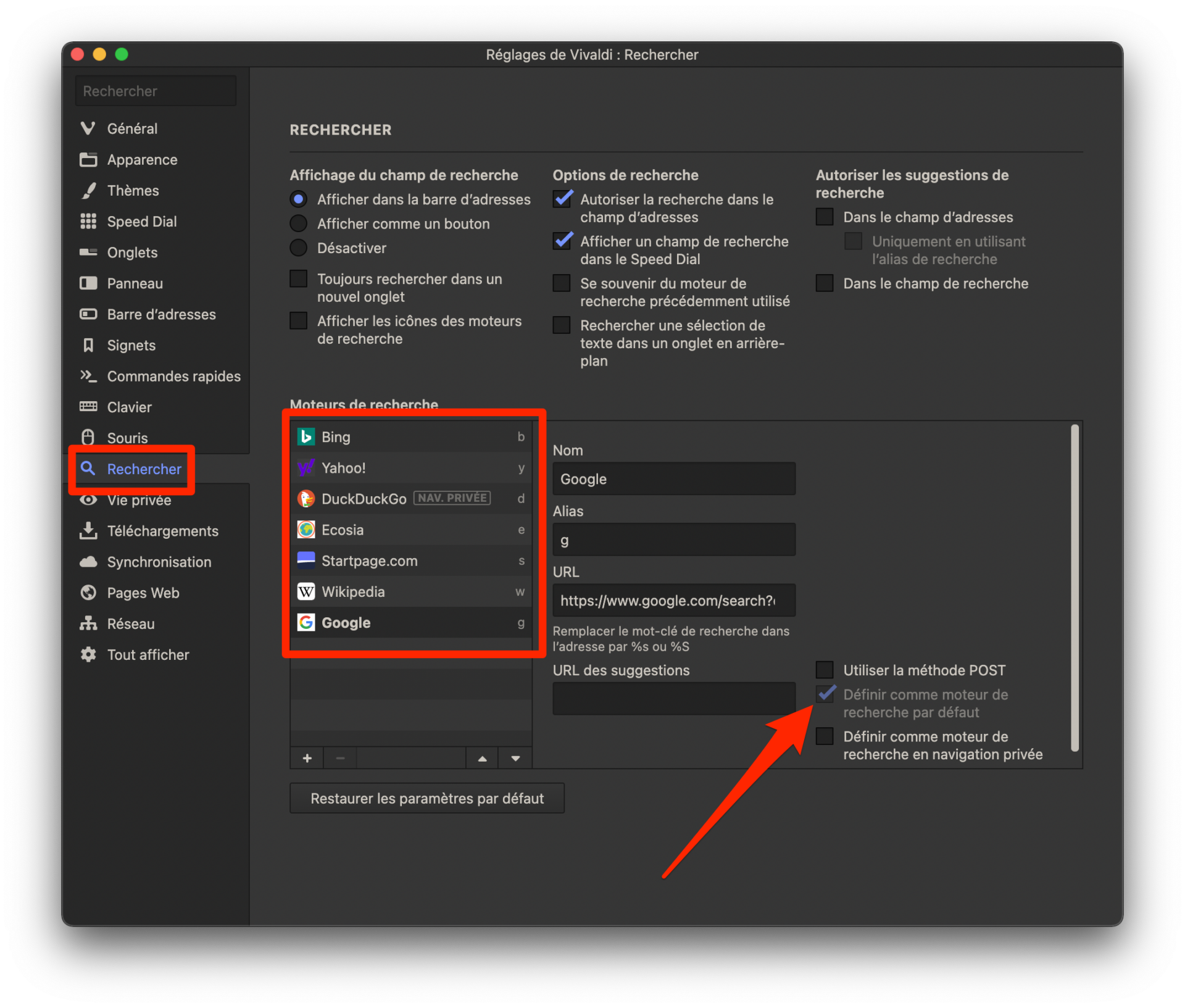The width and height of the screenshot is (1185, 1008).
Task: Select Wikipedia engine's alias letter w
Action: [520, 591]
